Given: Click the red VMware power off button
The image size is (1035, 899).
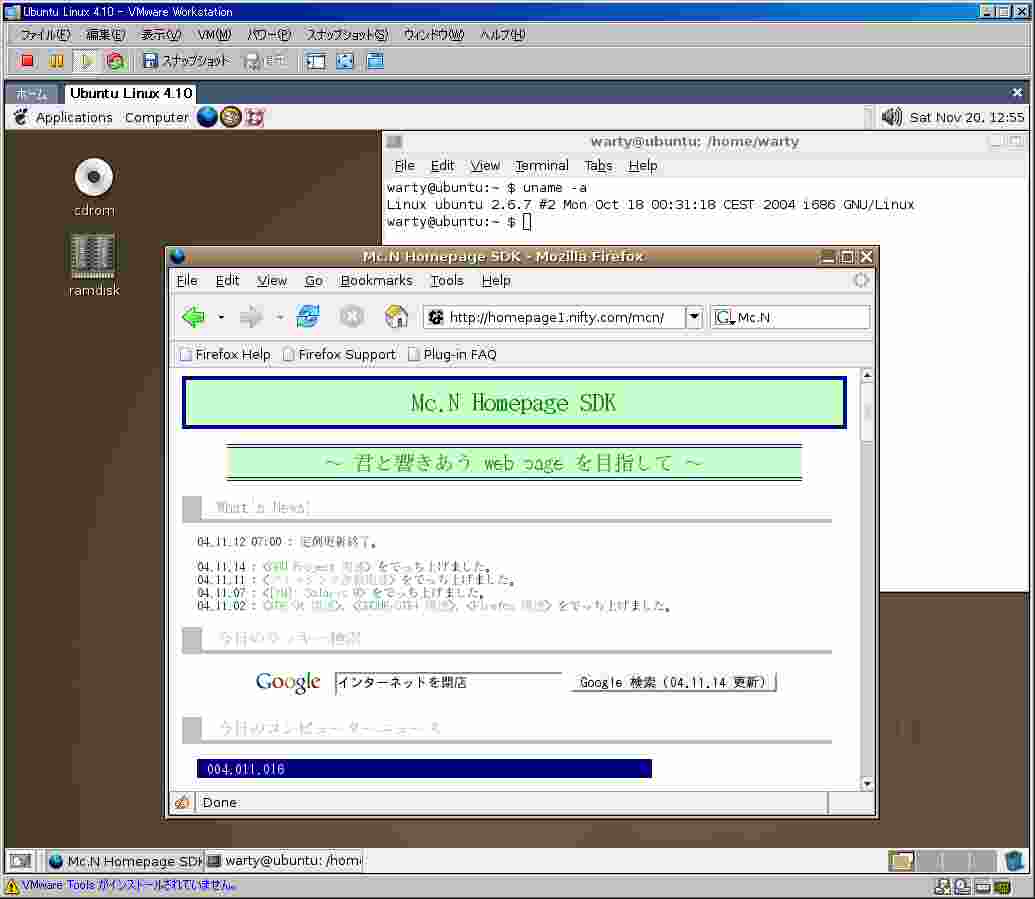Looking at the screenshot, I should click(28, 61).
